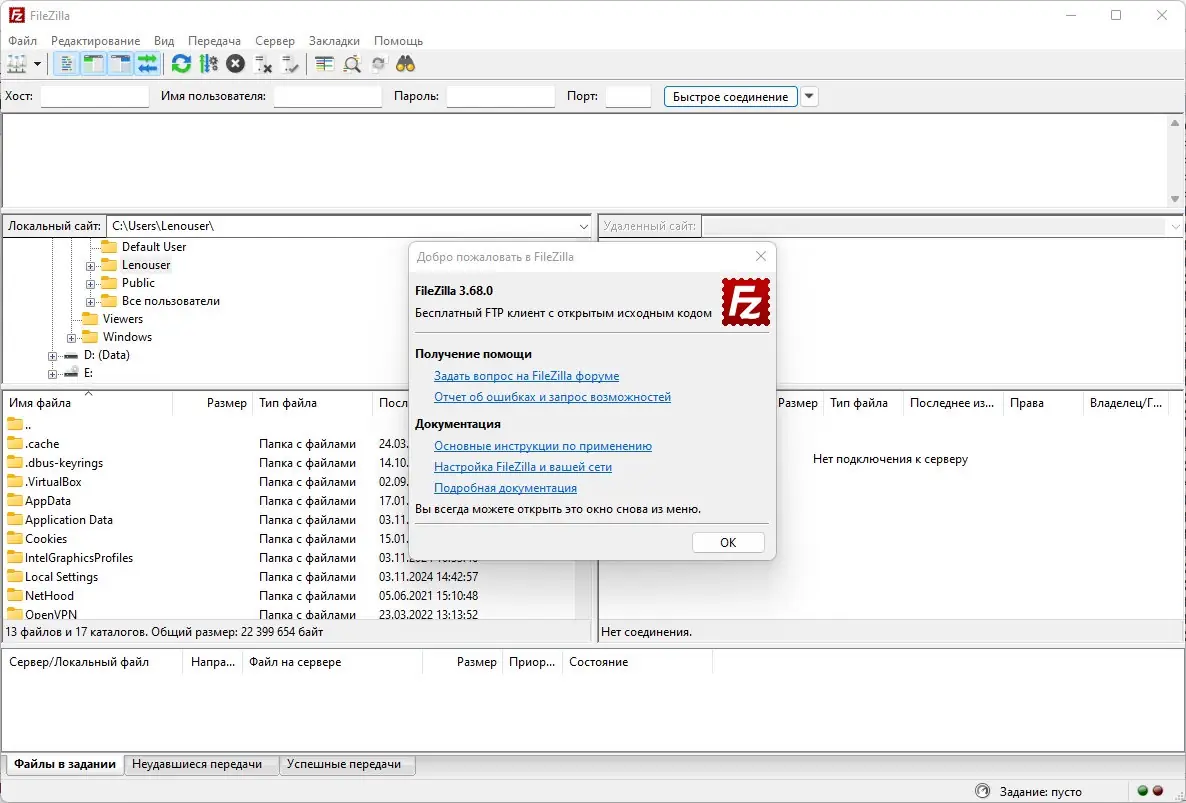Open quick connect history dropdown arrow

click(x=809, y=96)
